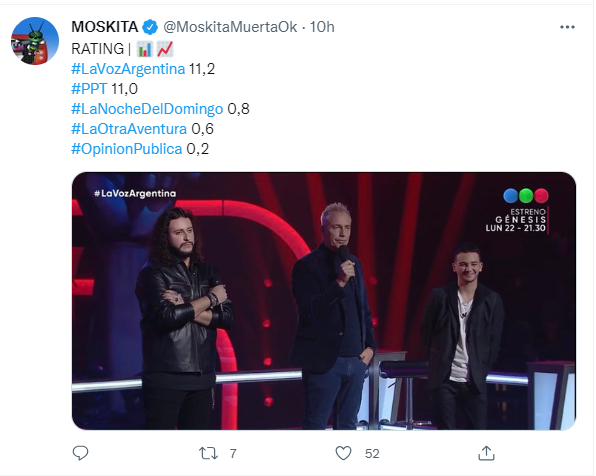This screenshot has width=596, height=476.
Task: Open the three-dot more options menu
Action: click(567, 27)
